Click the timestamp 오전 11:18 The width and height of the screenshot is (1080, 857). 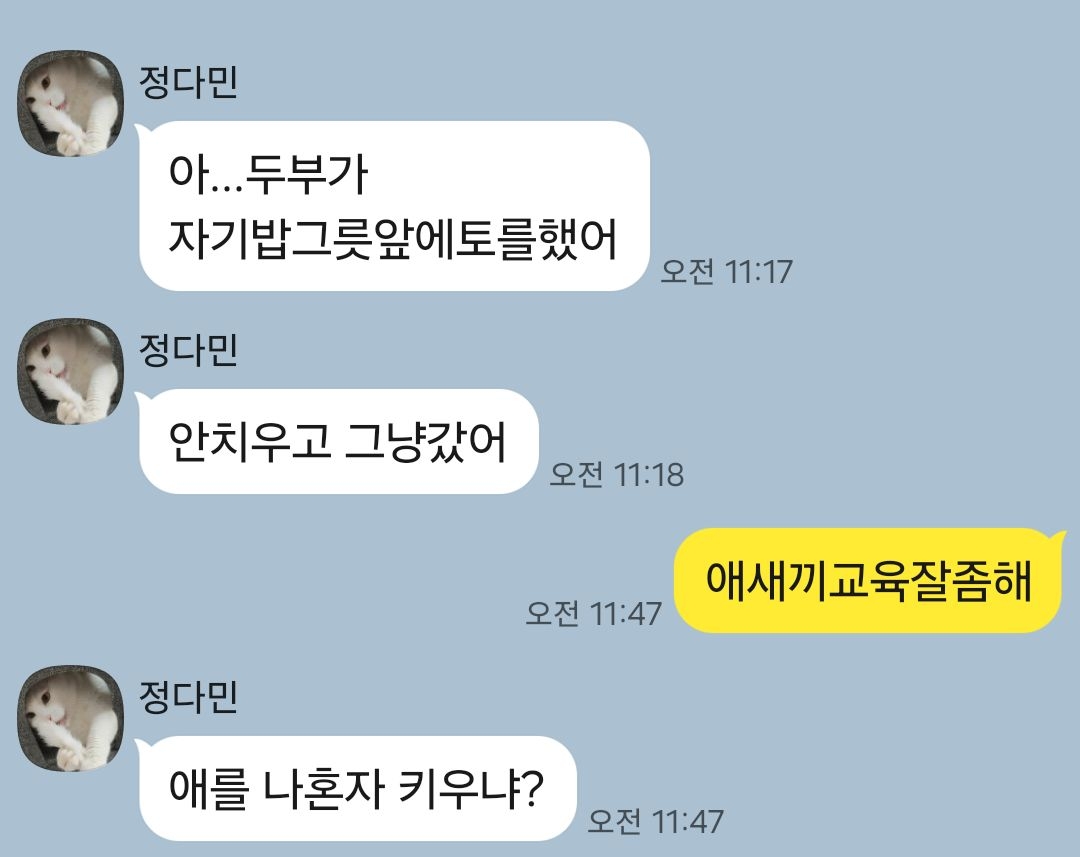tap(616, 474)
